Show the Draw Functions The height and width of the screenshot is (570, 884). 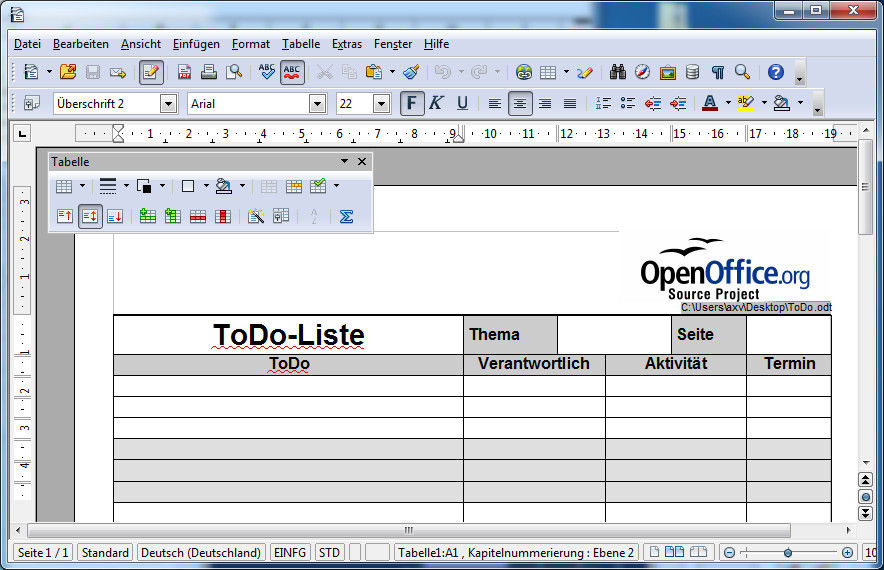(x=585, y=72)
